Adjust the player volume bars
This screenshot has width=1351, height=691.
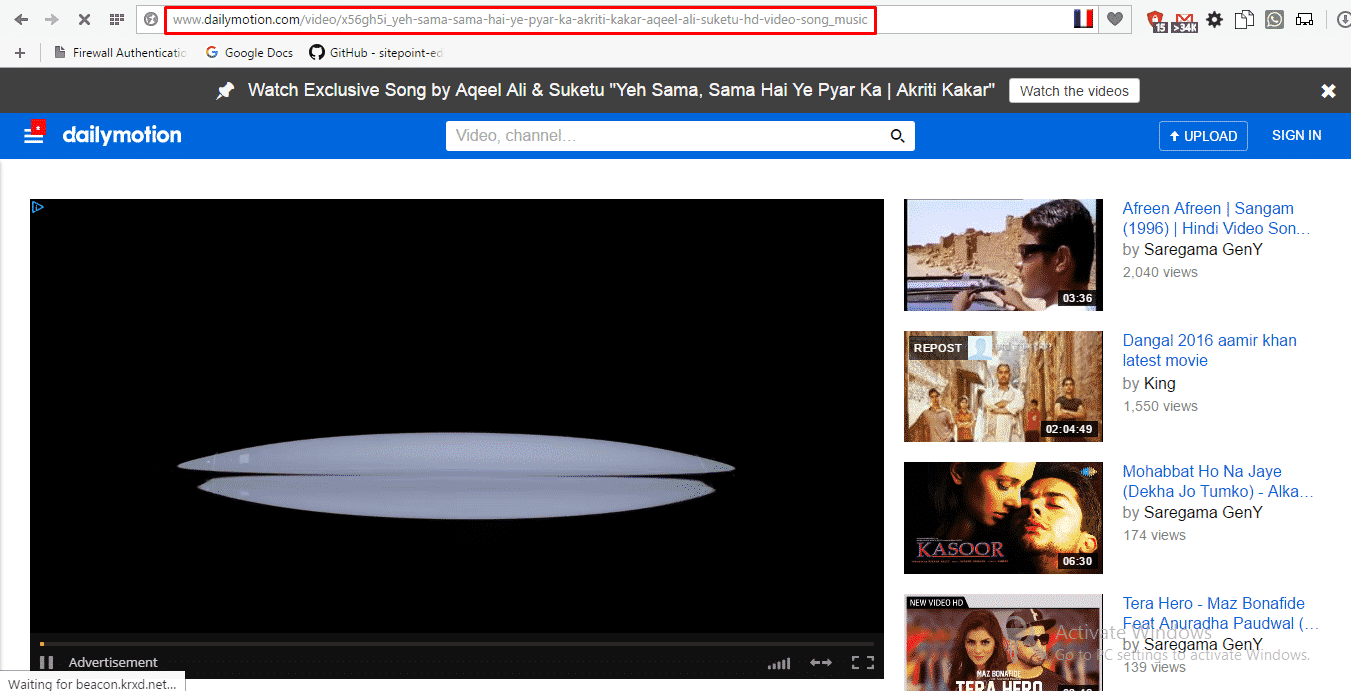(x=779, y=663)
